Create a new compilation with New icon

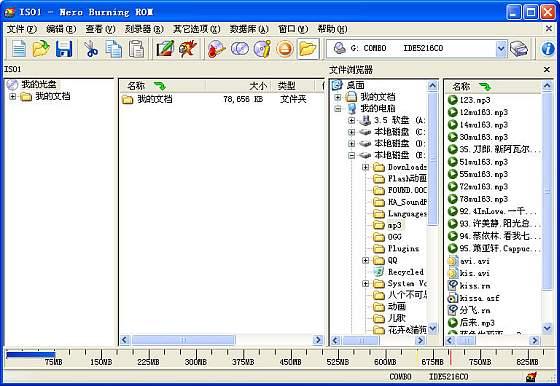(19, 49)
